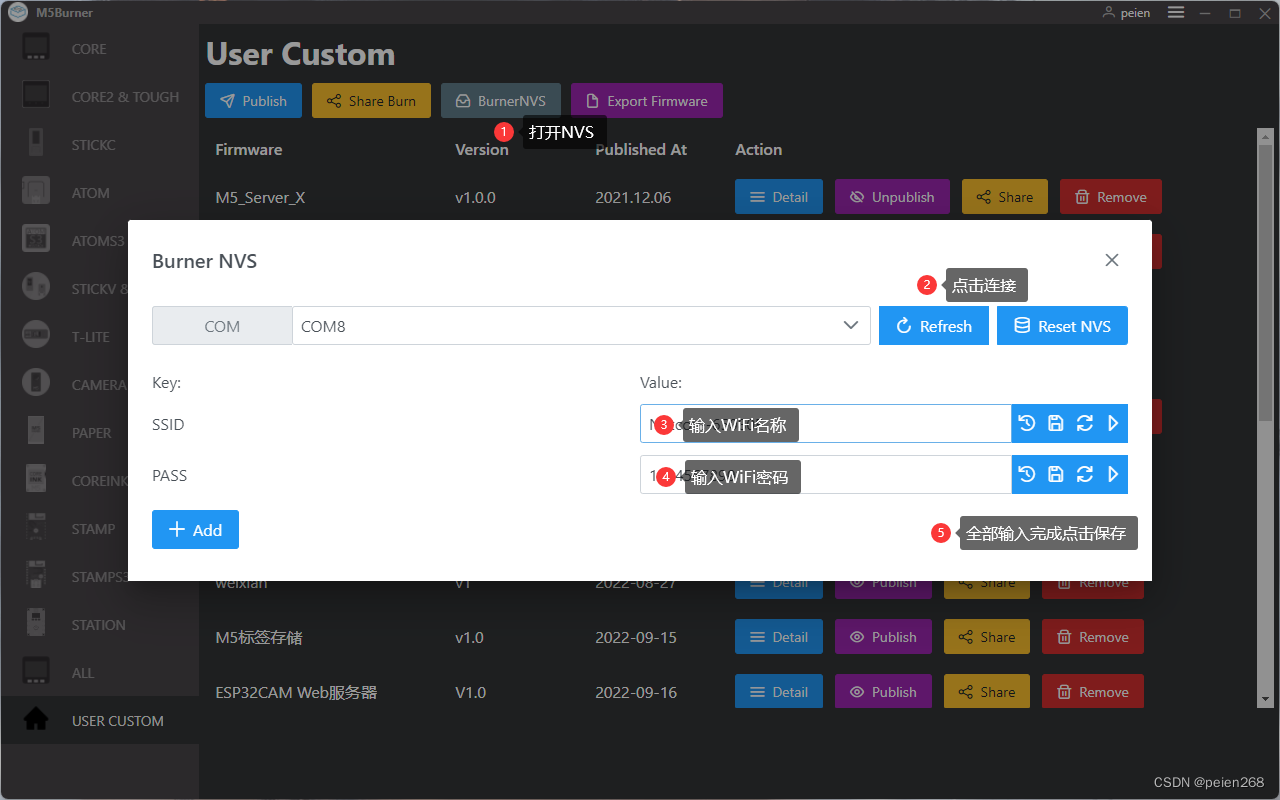
Task: Select the STAMP device category
Action: coord(64,529)
